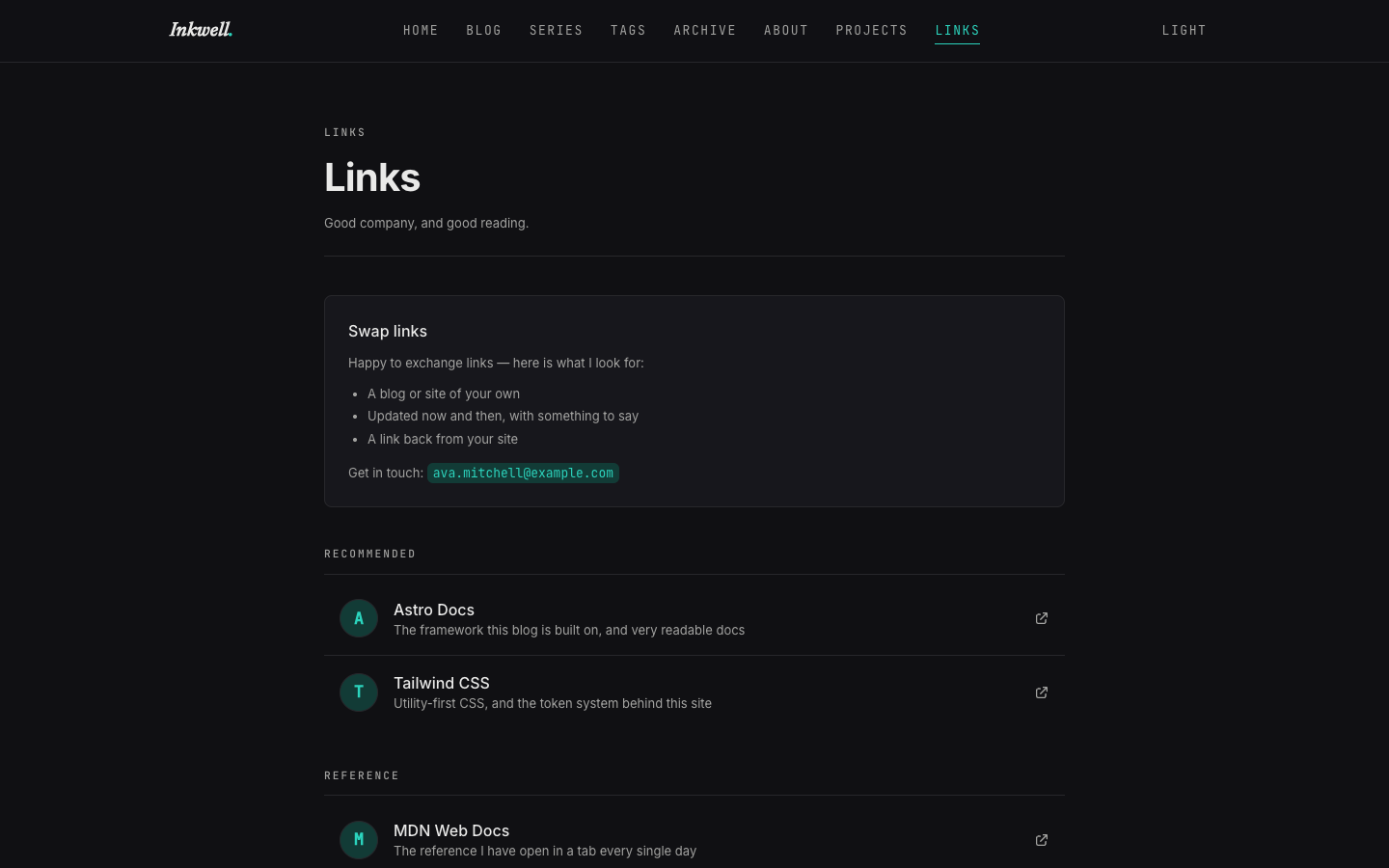Toggle the LIGHT theme switch
The width and height of the screenshot is (1389, 868).
click(x=1184, y=31)
